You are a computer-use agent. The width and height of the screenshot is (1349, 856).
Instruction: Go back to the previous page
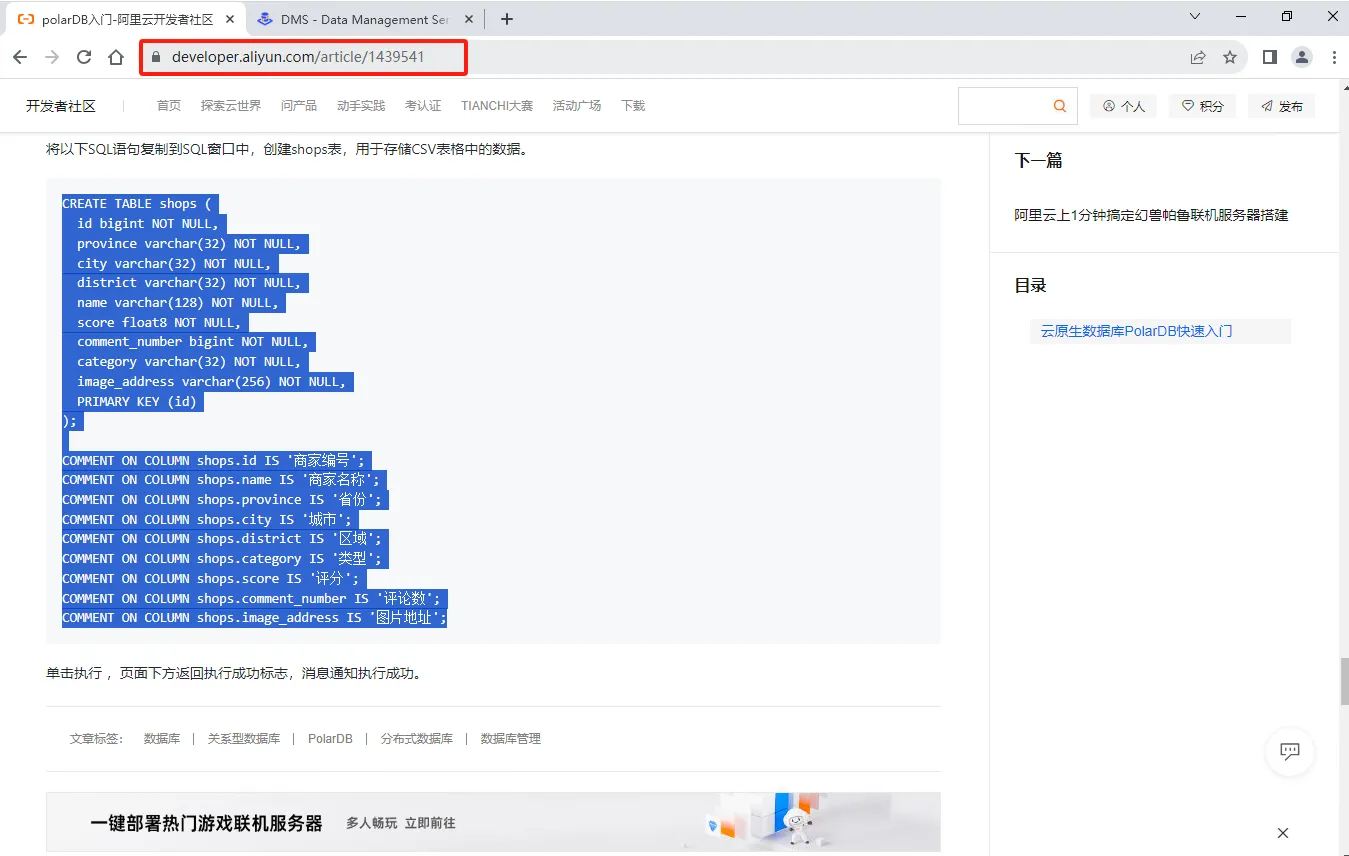pos(20,57)
